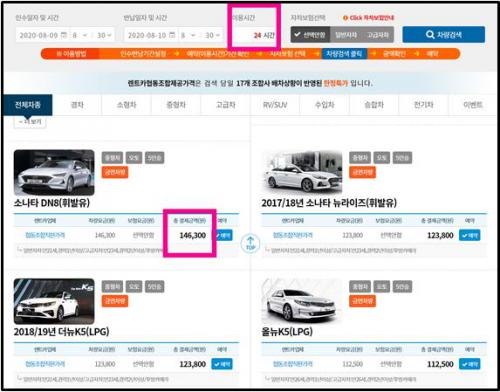Switch to the 승합차 tab
This screenshot has height=392, width=500.
tap(374, 105)
